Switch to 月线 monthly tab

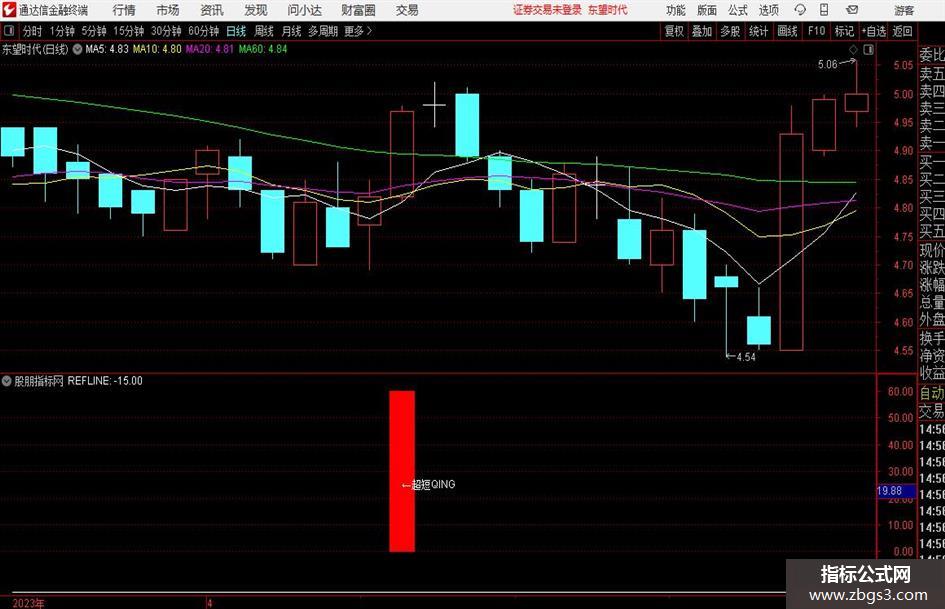[292, 31]
